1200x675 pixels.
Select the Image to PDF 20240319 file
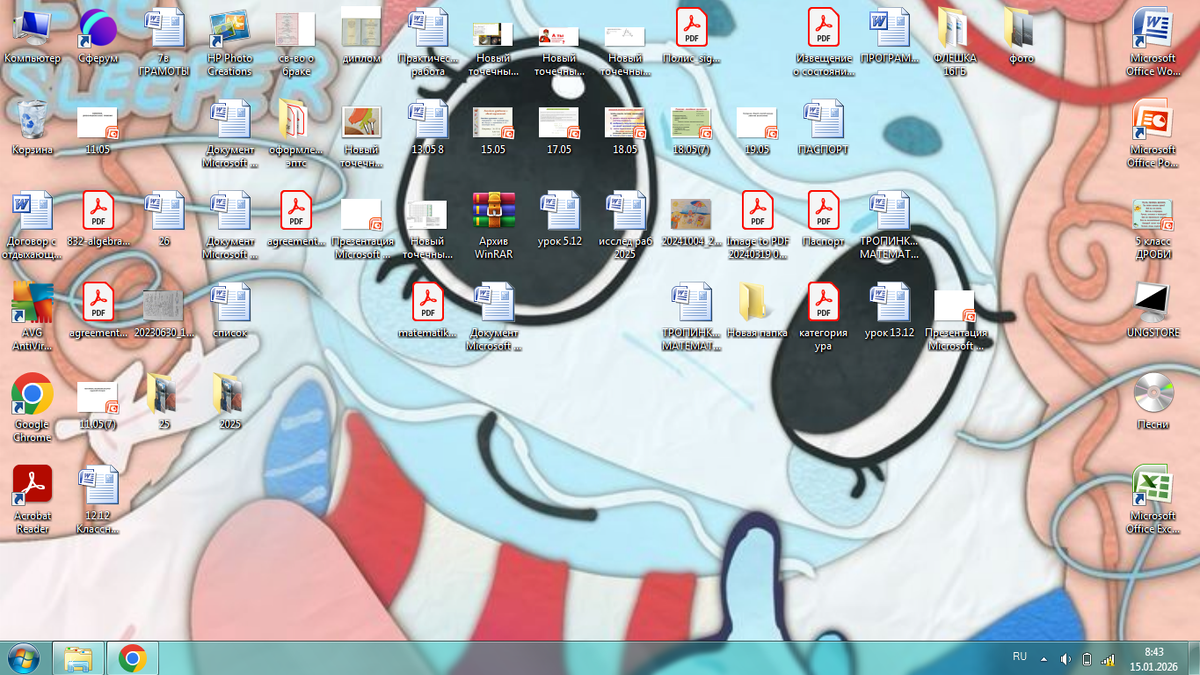[x=757, y=226]
